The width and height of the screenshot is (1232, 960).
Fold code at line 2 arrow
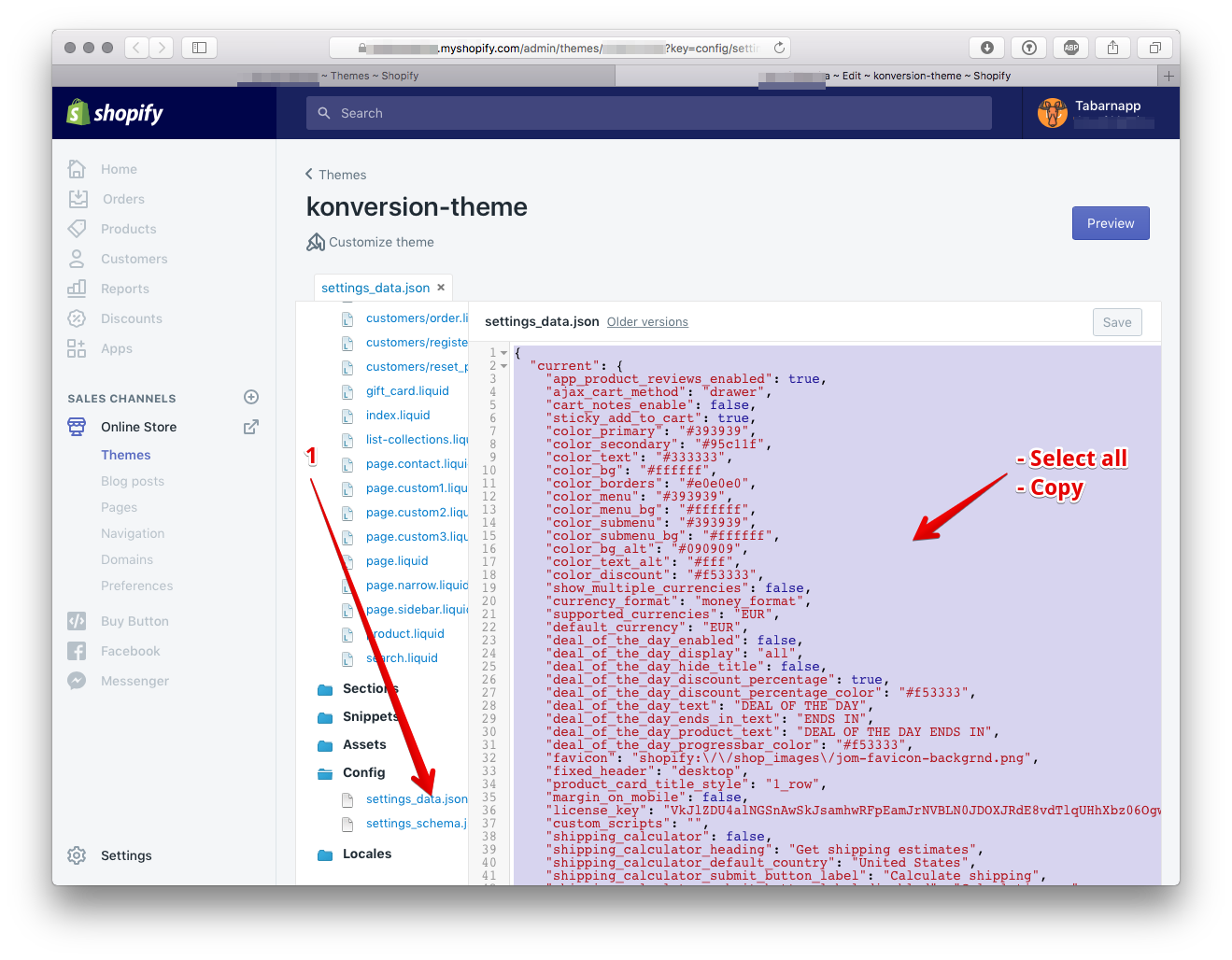coord(504,366)
